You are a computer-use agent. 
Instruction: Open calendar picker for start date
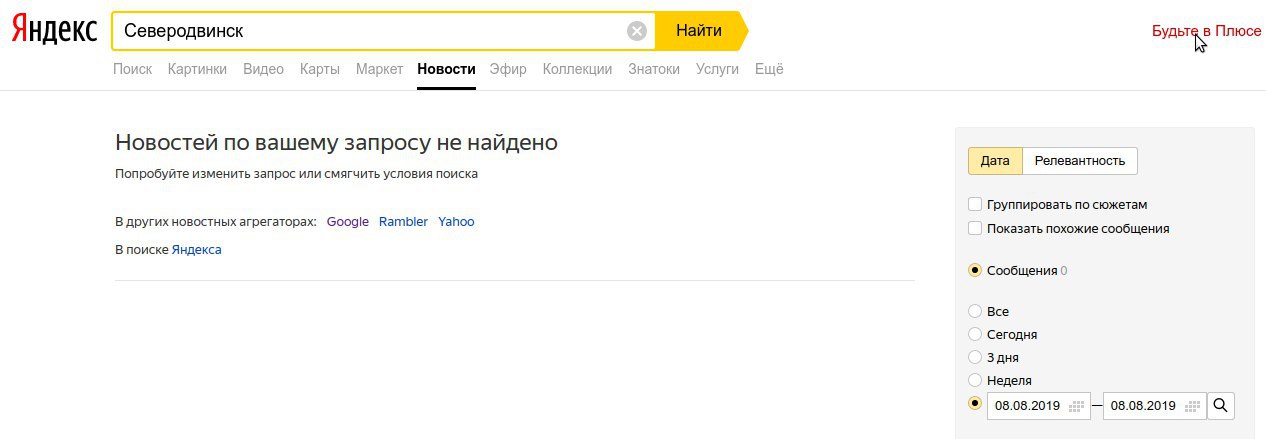1077,406
